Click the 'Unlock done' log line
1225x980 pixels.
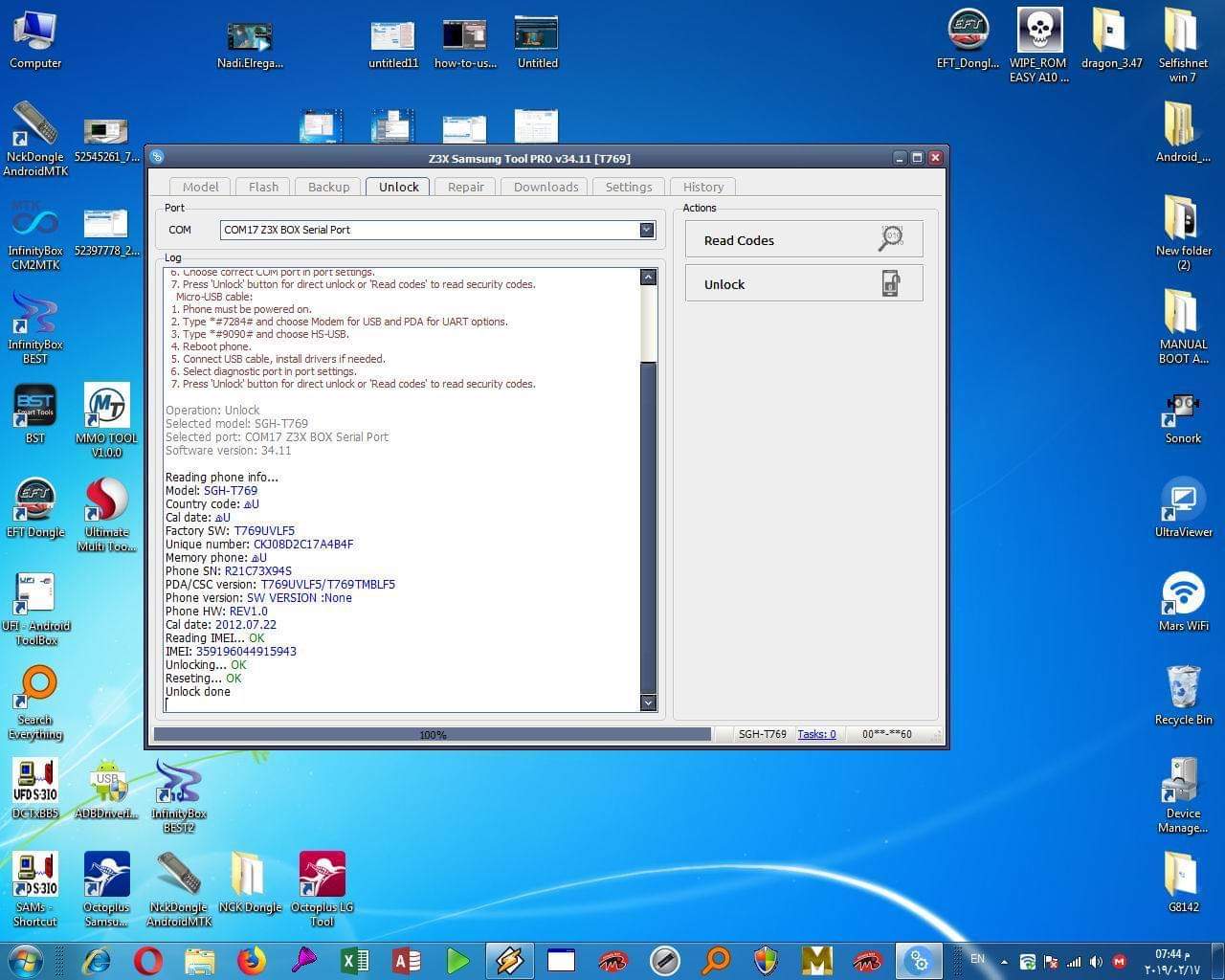198,692
